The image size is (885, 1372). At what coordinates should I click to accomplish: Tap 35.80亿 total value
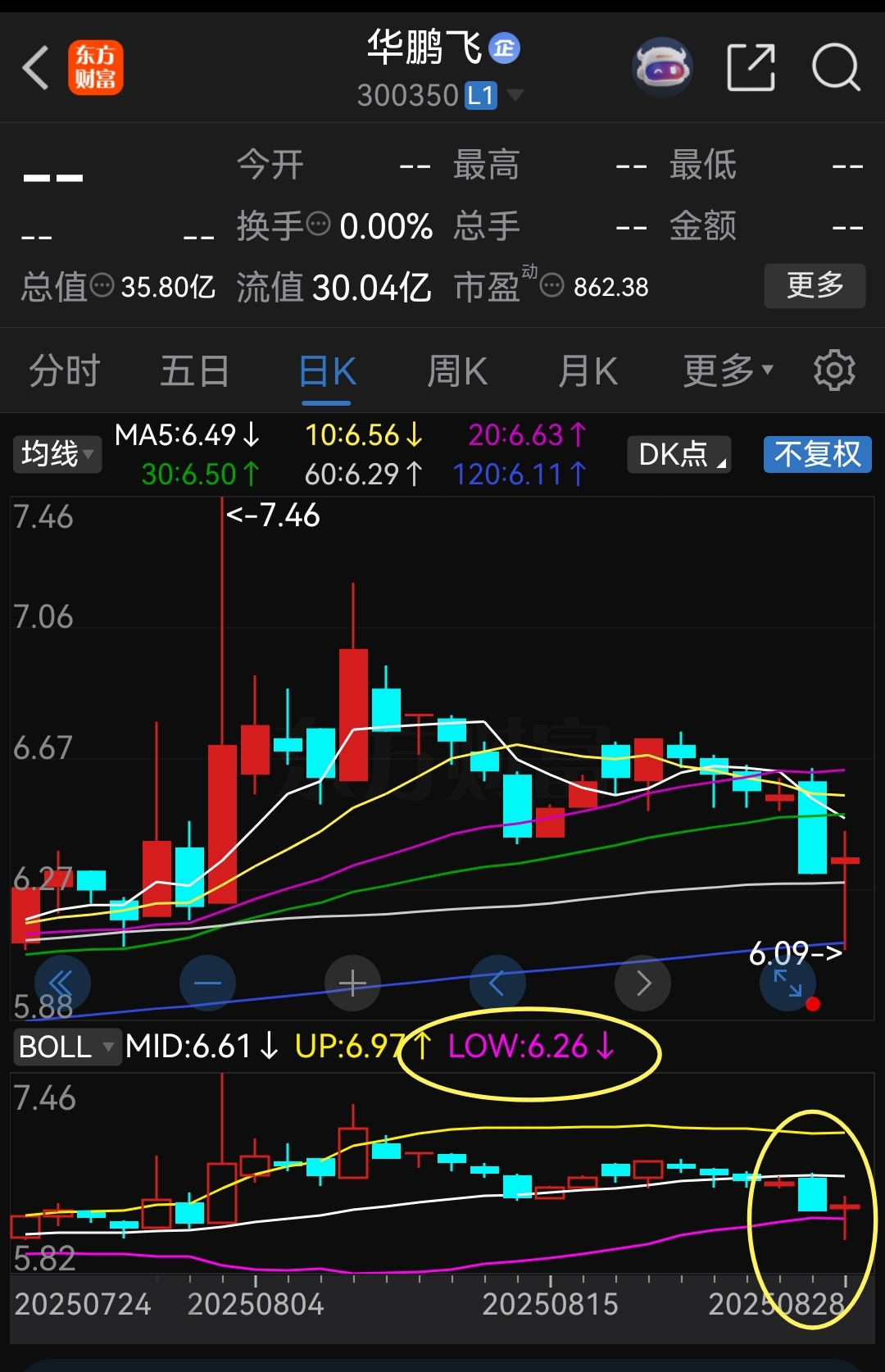point(168,287)
